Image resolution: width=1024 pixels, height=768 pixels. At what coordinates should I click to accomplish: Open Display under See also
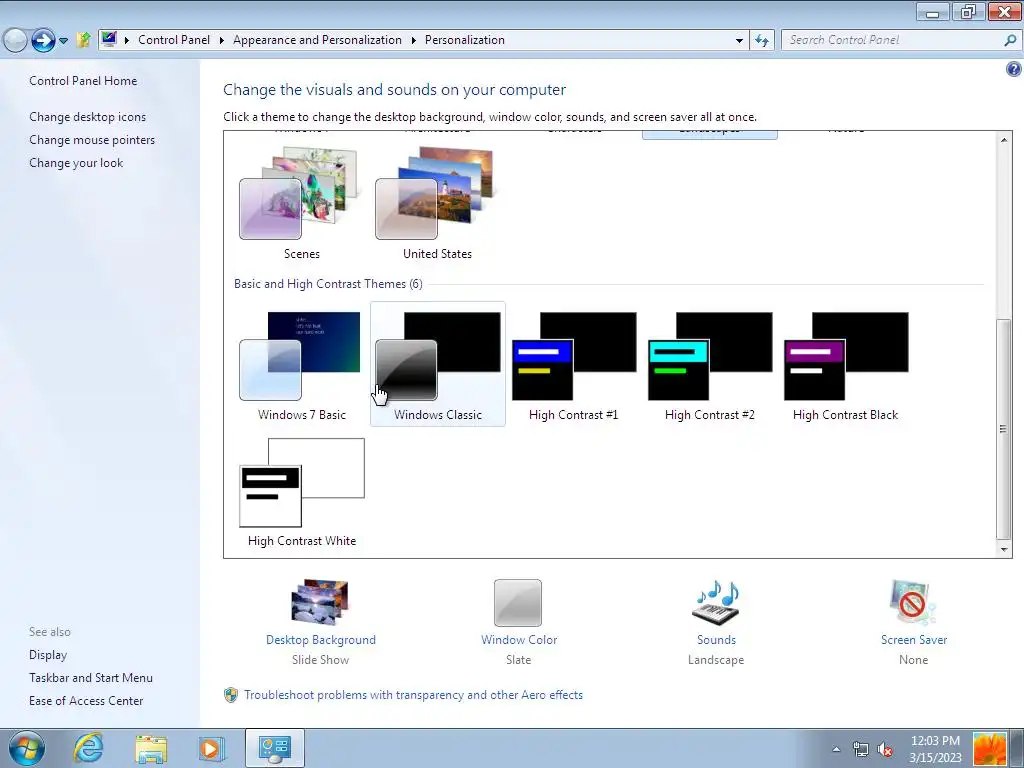pos(48,655)
